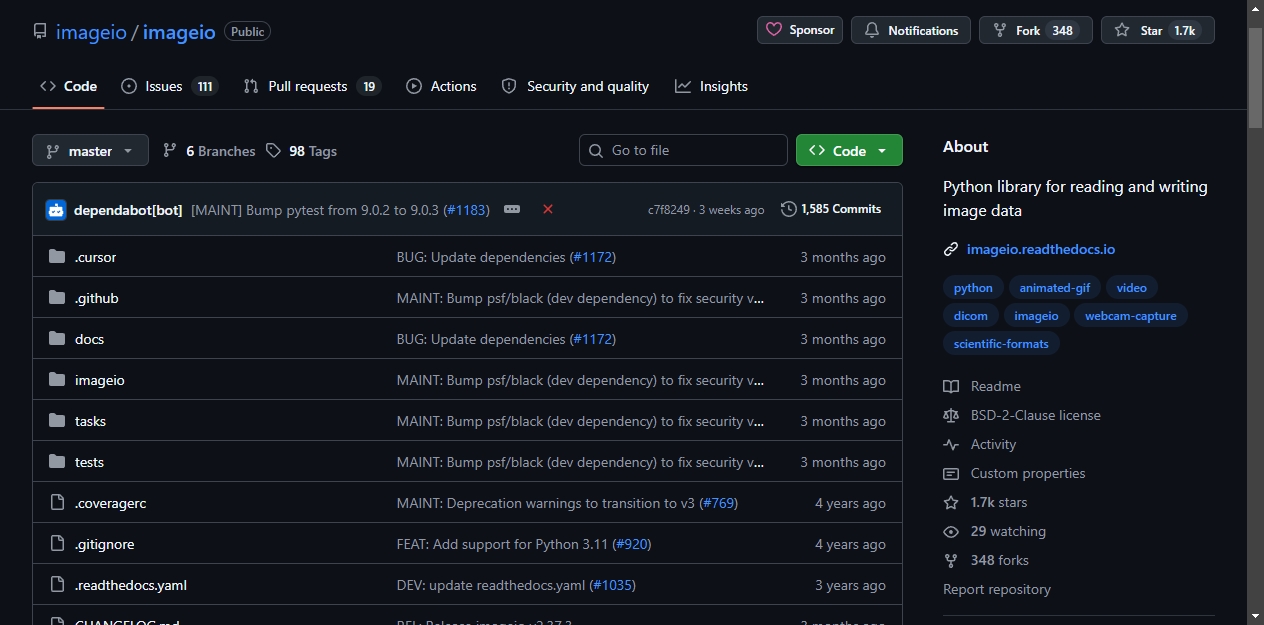The height and width of the screenshot is (625, 1264).
Task: Open the Security and quality tab
Action: (x=575, y=86)
